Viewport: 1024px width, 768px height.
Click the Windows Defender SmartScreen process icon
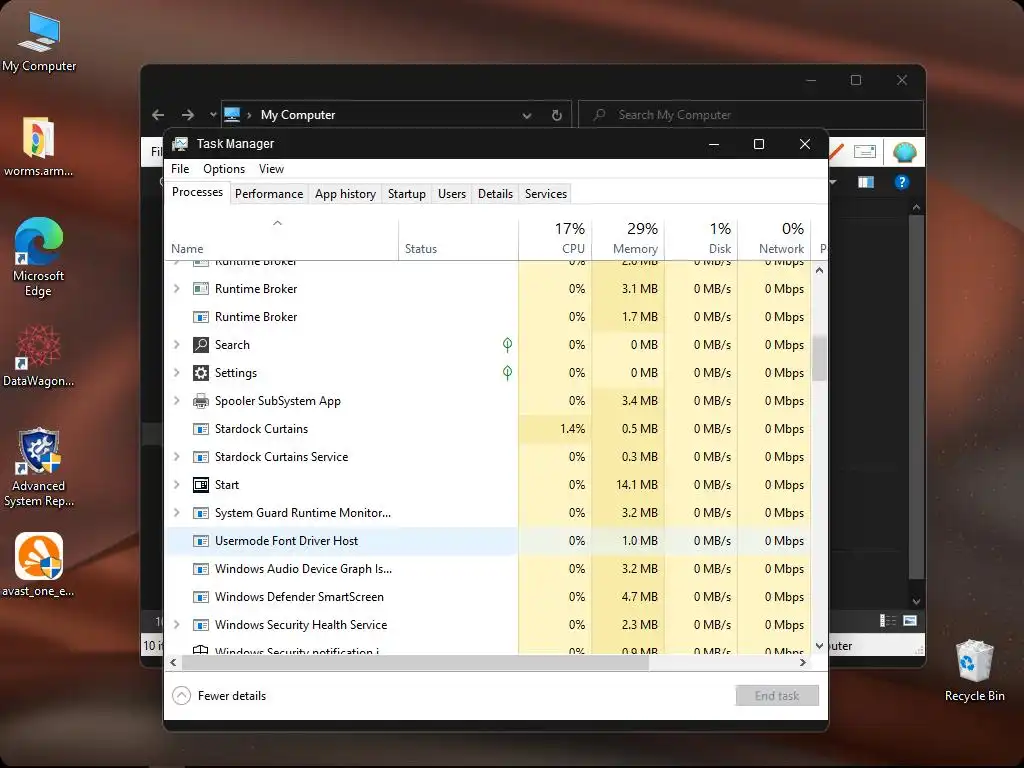[x=200, y=597]
